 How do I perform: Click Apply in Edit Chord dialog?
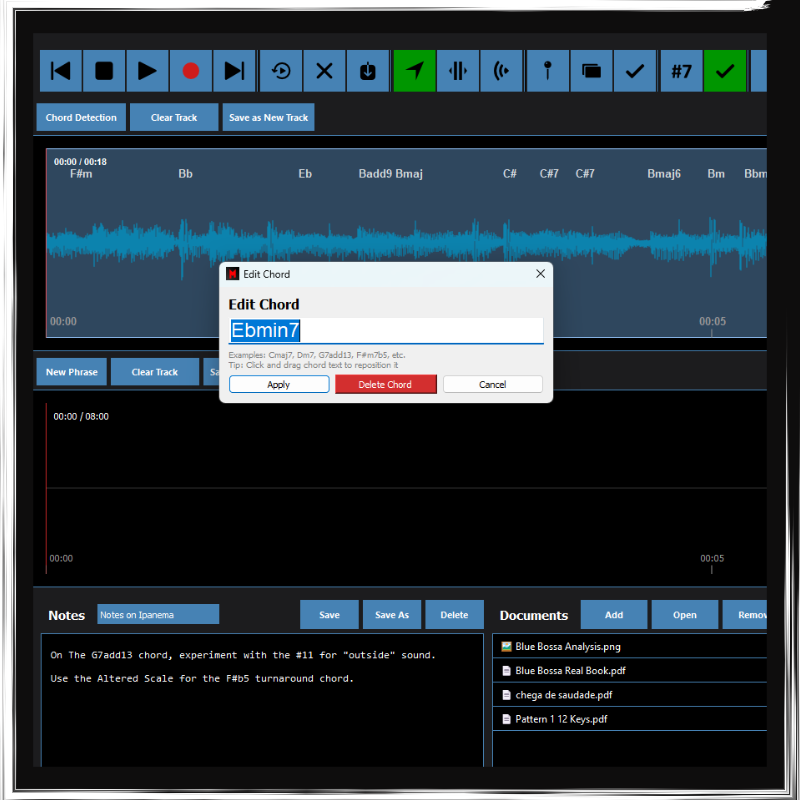(x=279, y=385)
